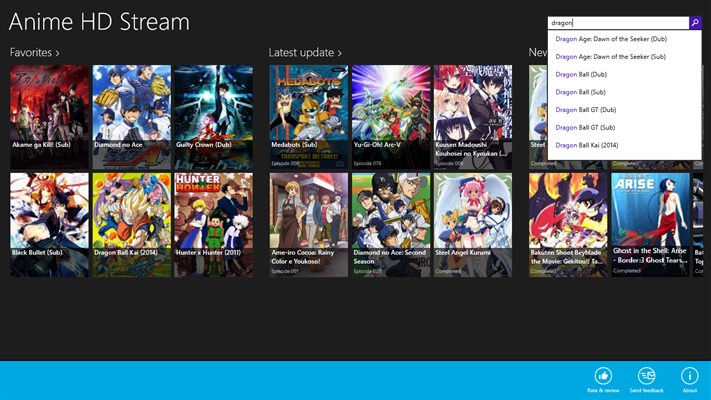Choose Dragon Ball (Dub) from suggestions

click(624, 74)
